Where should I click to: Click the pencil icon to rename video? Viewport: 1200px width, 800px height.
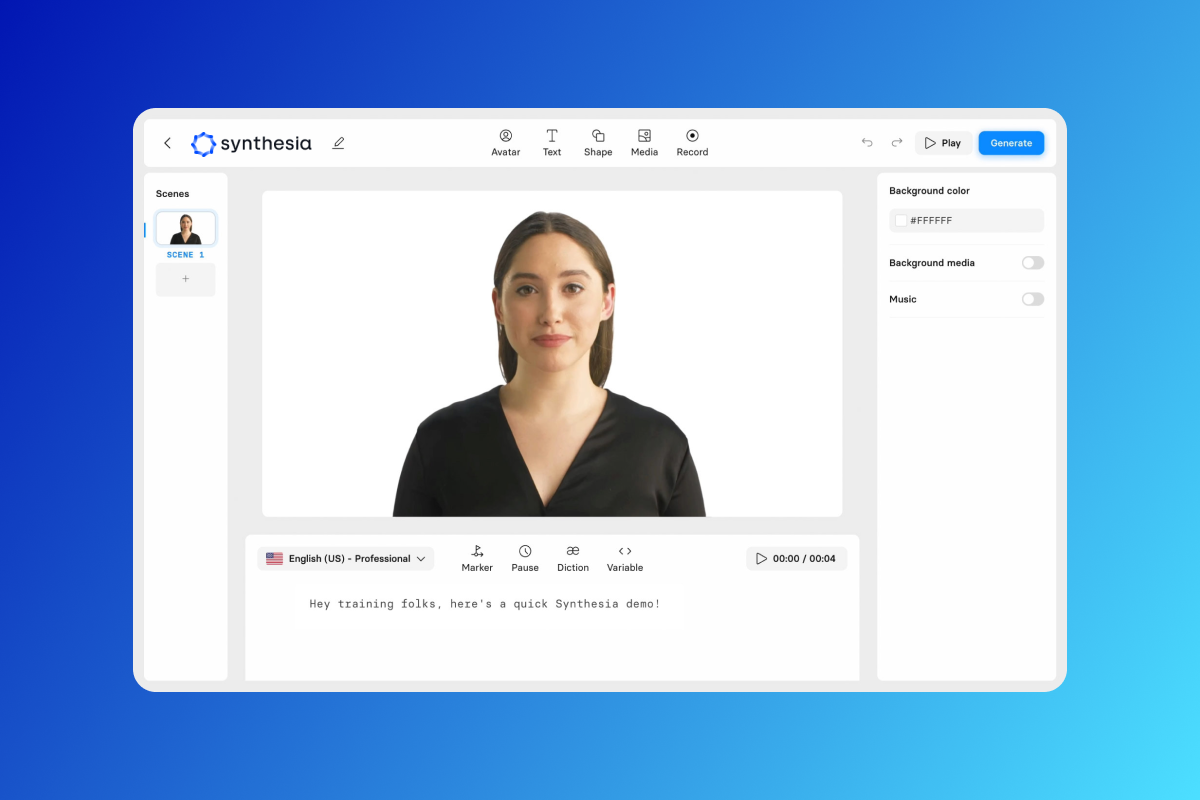[338, 143]
